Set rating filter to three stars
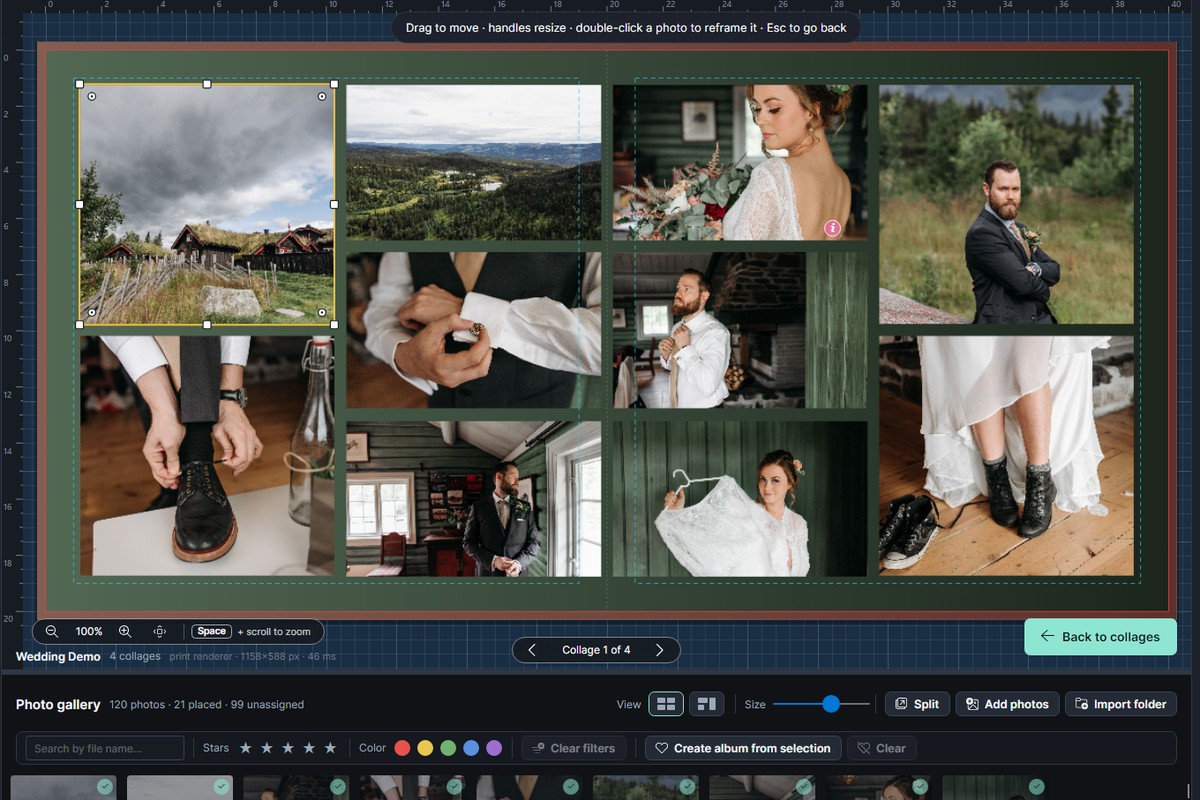The image size is (1200, 800). tap(288, 748)
